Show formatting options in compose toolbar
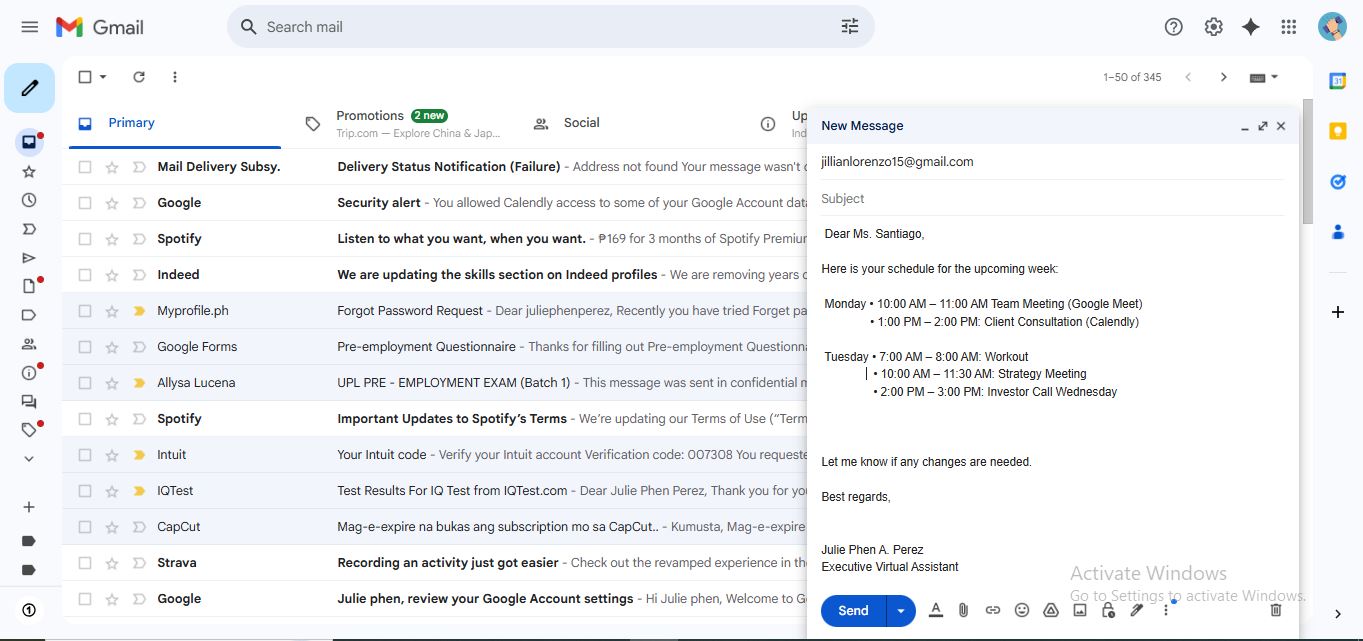The image size is (1363, 641). [x=936, y=610]
